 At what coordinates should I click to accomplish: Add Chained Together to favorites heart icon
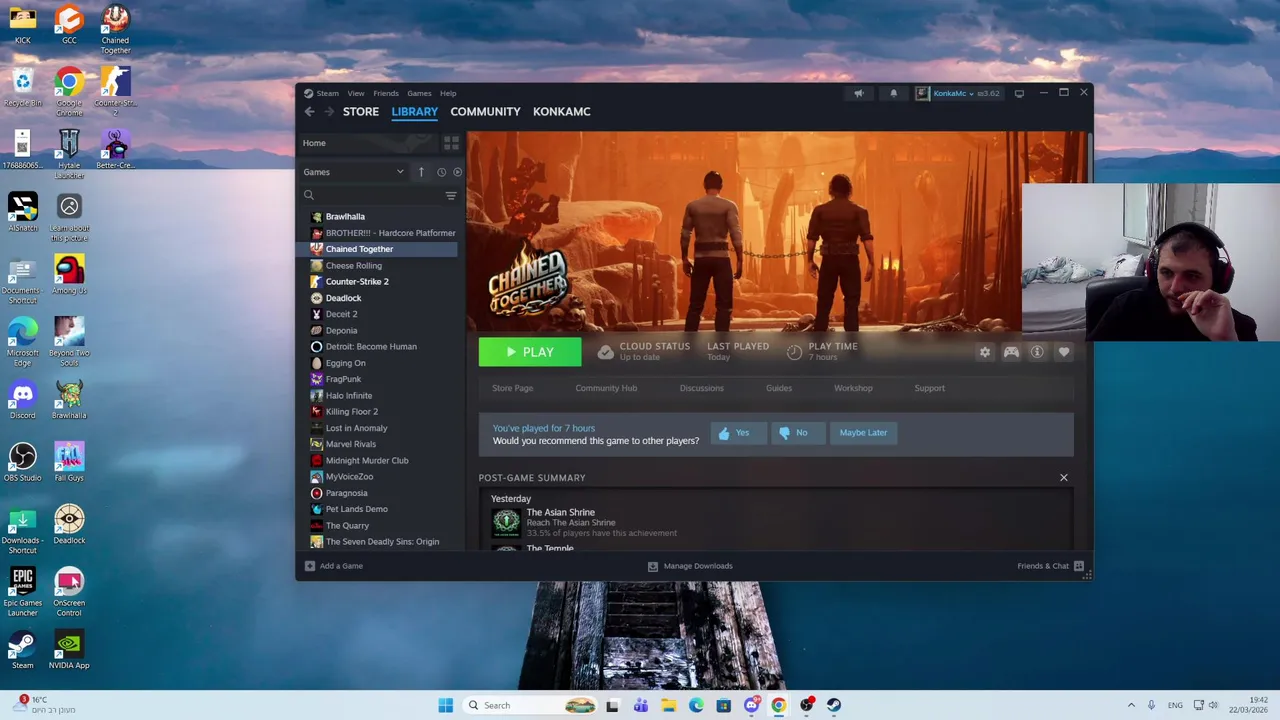(x=1063, y=352)
